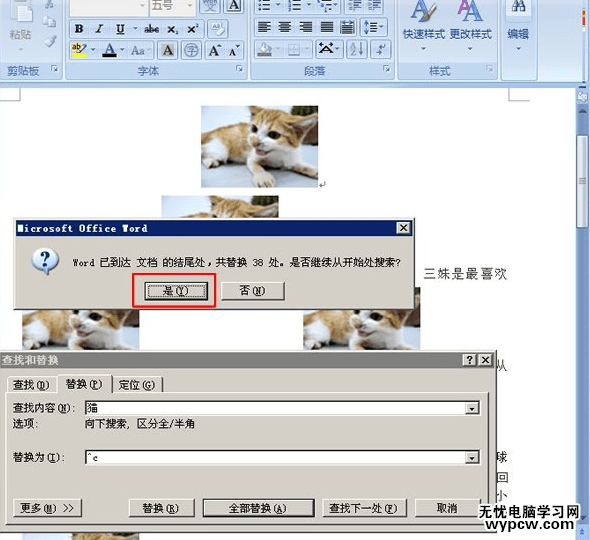The image size is (590, 540).
Task: Shrink font size with the small A
Action: pyautogui.click(x=234, y=50)
